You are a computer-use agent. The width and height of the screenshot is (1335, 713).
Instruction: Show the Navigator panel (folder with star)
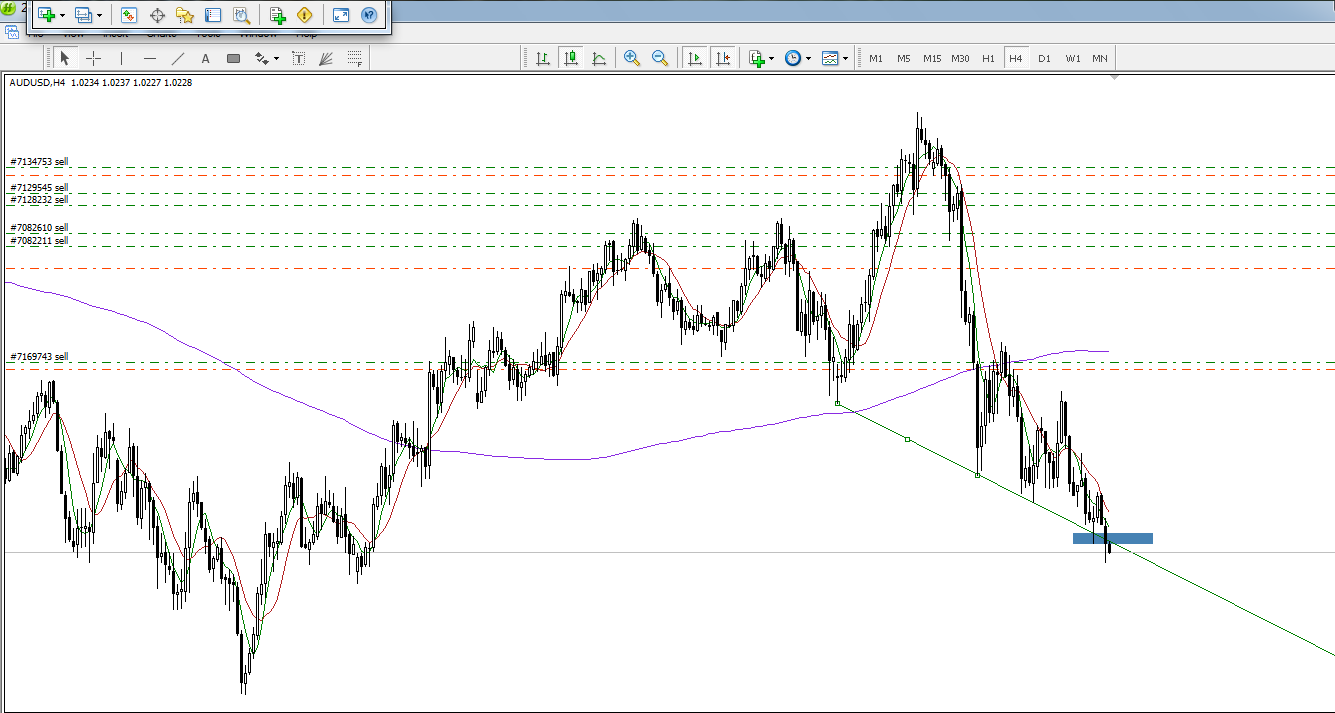click(185, 15)
